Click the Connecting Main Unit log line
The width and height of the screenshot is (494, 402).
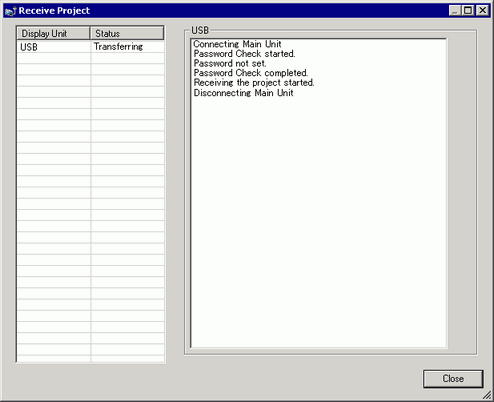pos(237,44)
